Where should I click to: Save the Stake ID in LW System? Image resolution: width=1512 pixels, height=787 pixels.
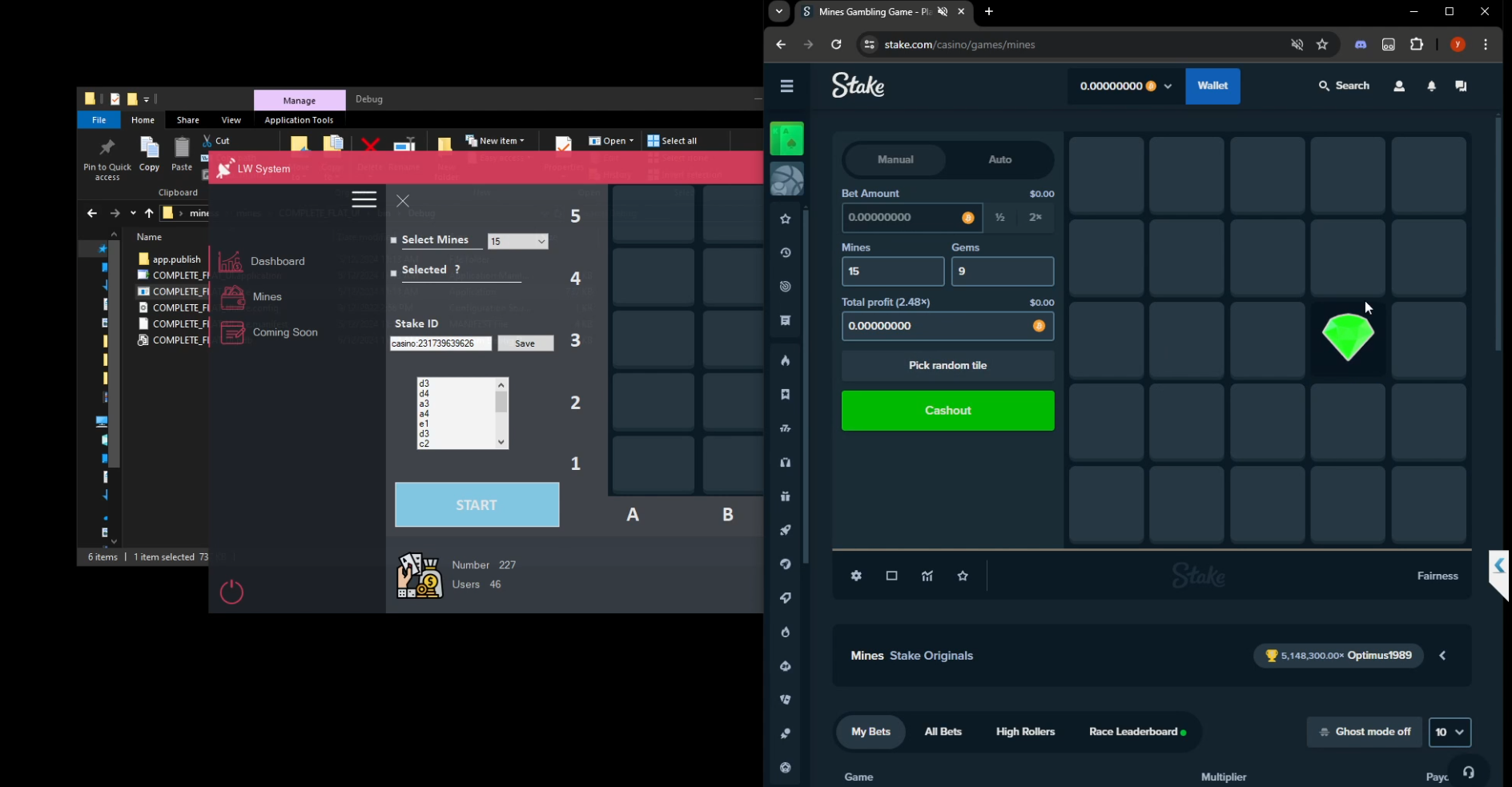[x=525, y=343]
